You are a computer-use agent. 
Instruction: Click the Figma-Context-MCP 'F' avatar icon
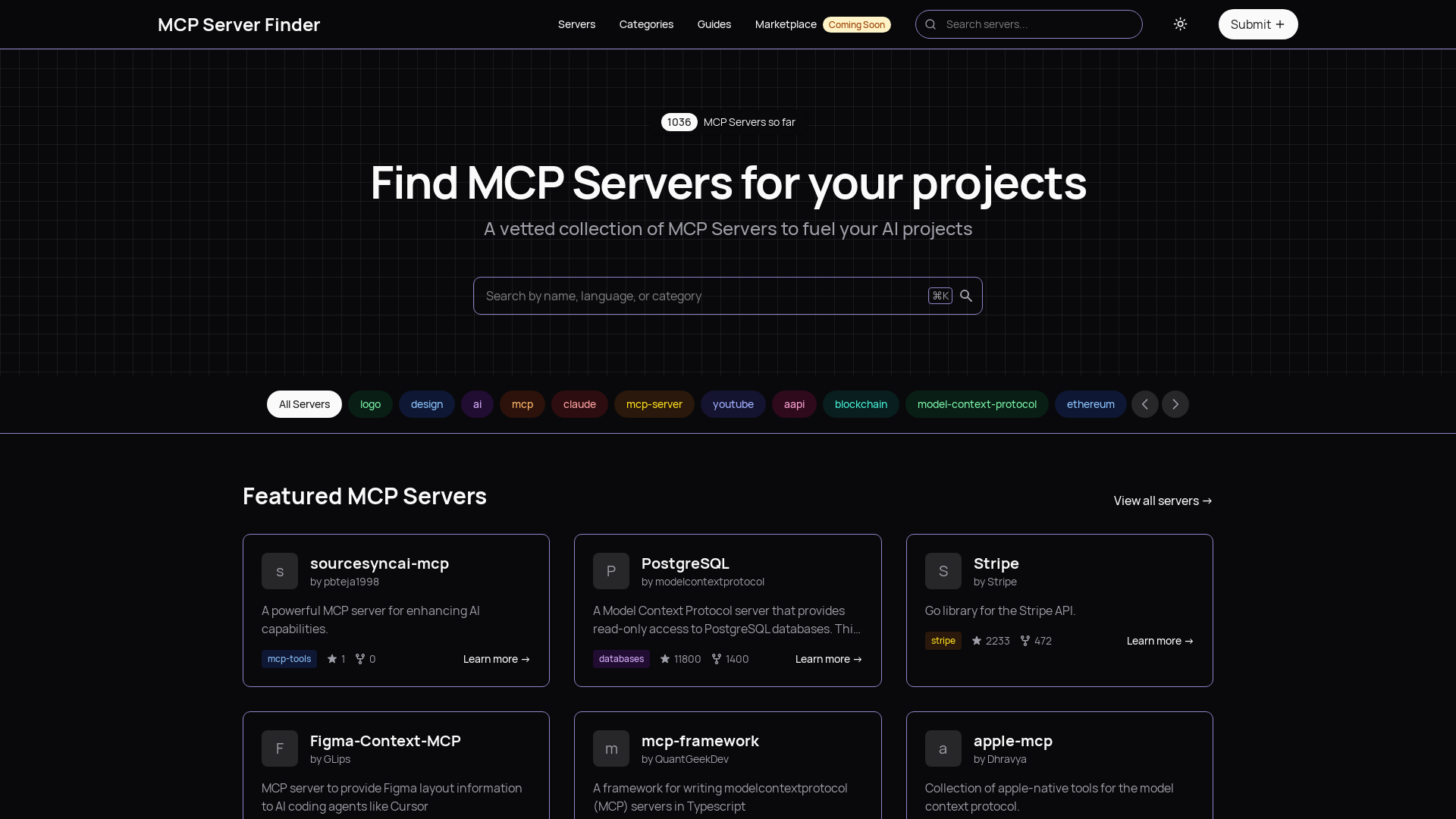pyautogui.click(x=280, y=748)
